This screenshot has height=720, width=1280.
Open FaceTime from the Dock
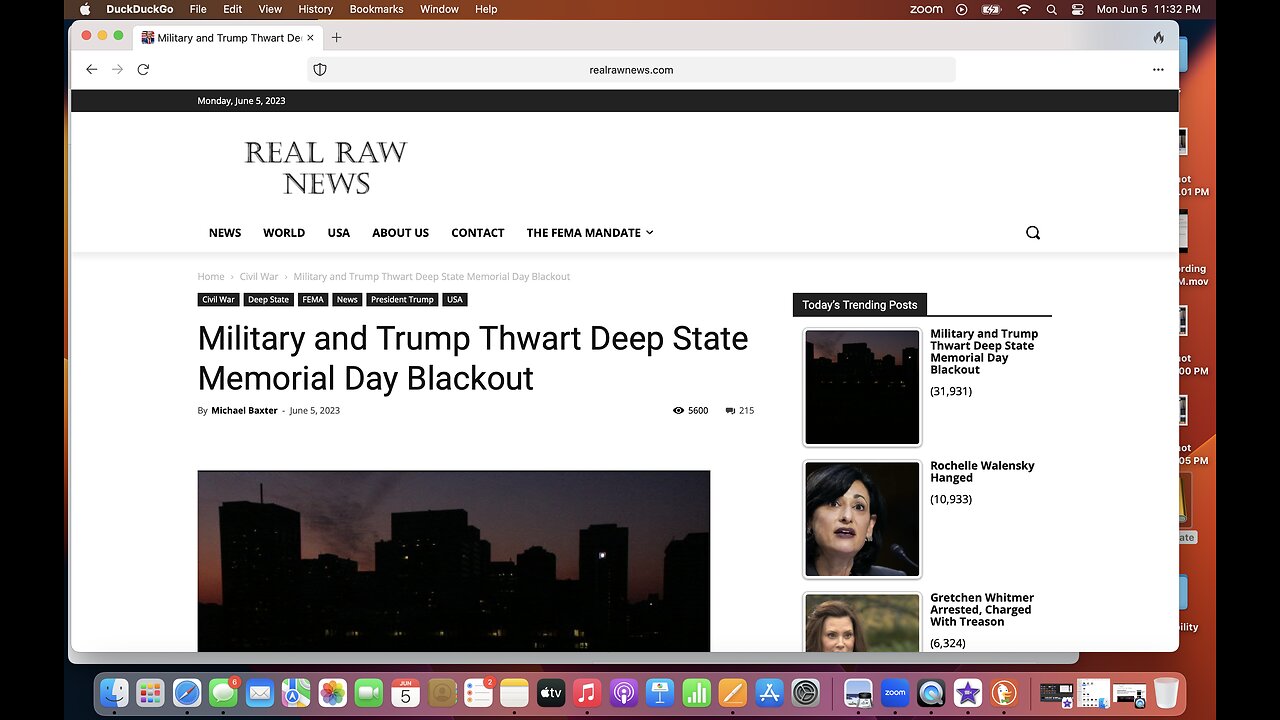pos(369,692)
